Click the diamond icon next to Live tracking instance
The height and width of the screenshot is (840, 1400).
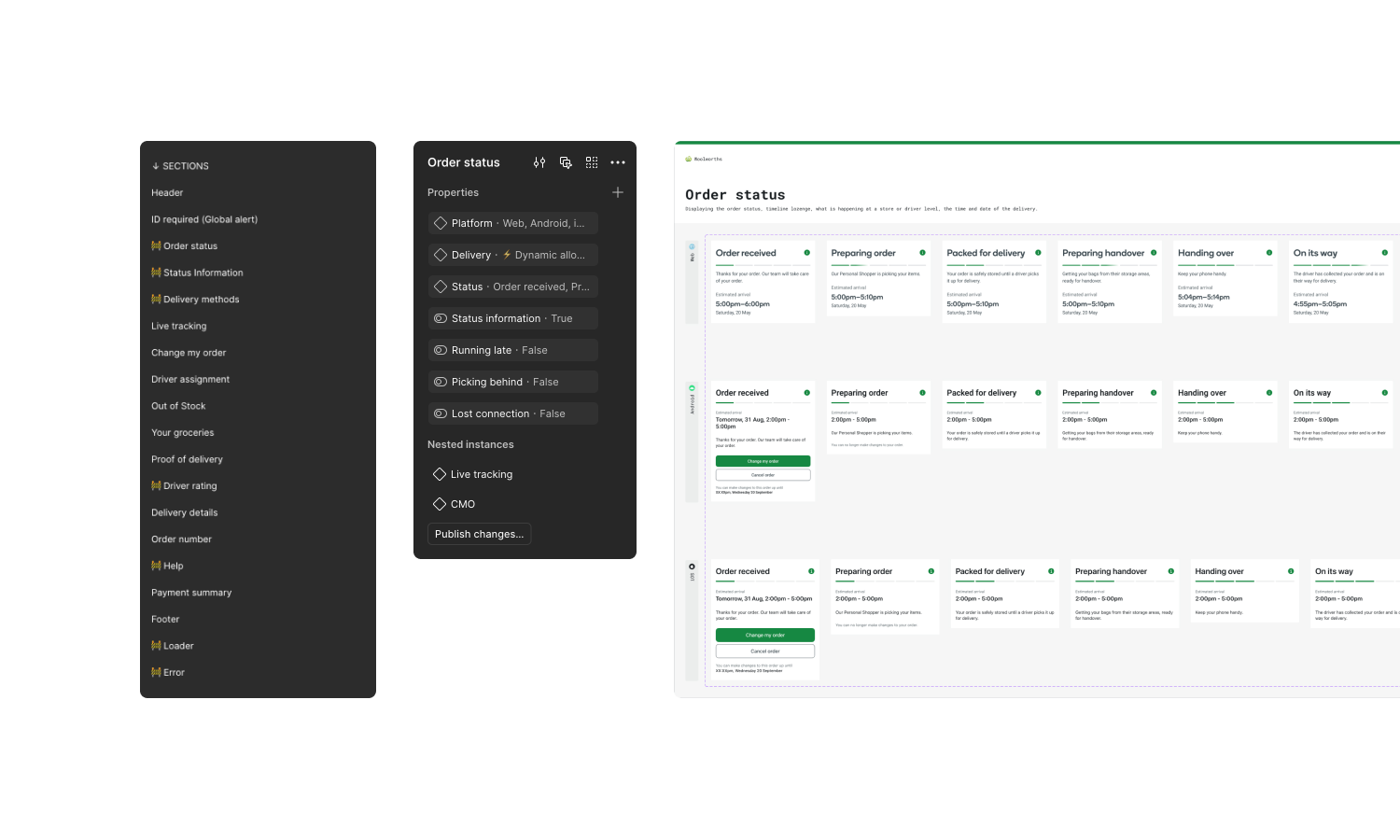point(440,474)
